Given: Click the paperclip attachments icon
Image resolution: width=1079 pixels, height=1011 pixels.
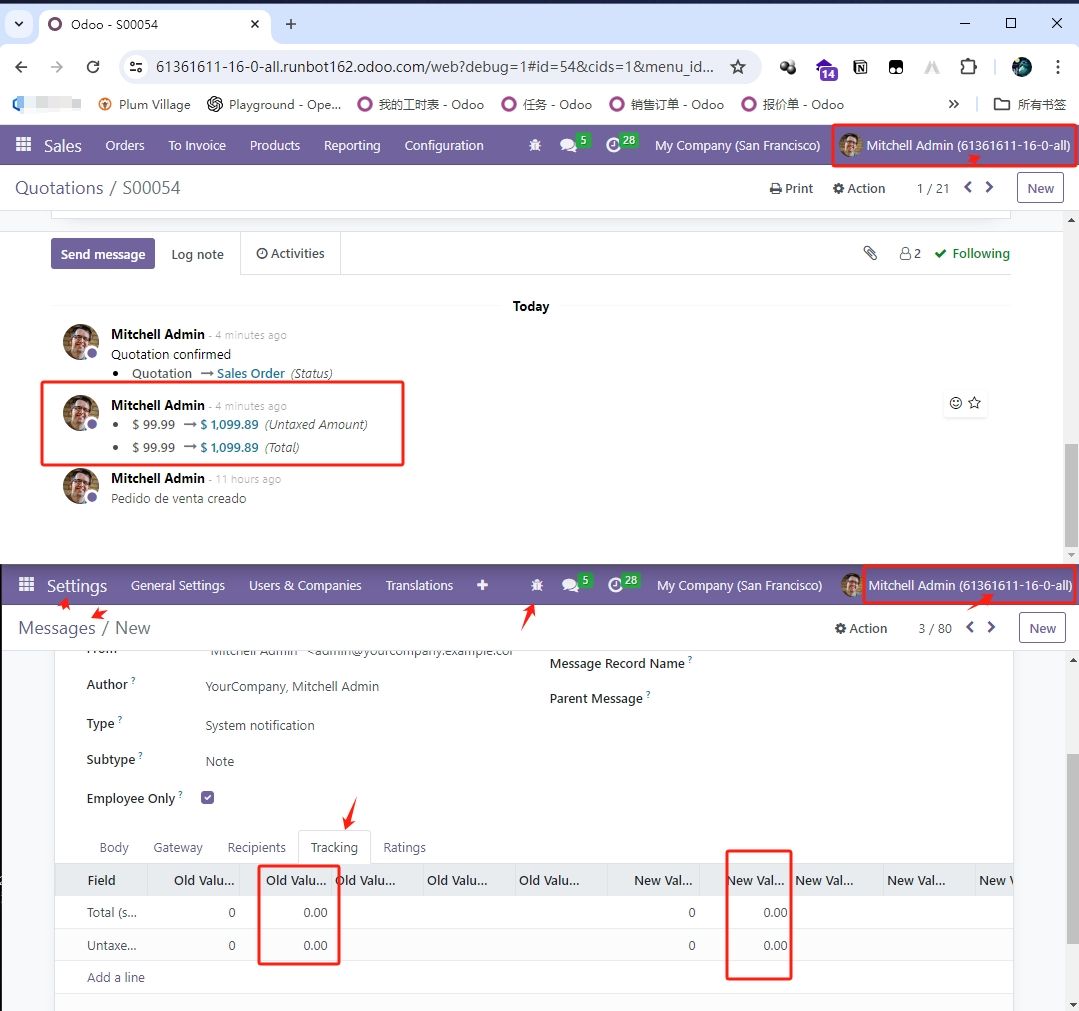Looking at the screenshot, I should pyautogui.click(x=870, y=253).
